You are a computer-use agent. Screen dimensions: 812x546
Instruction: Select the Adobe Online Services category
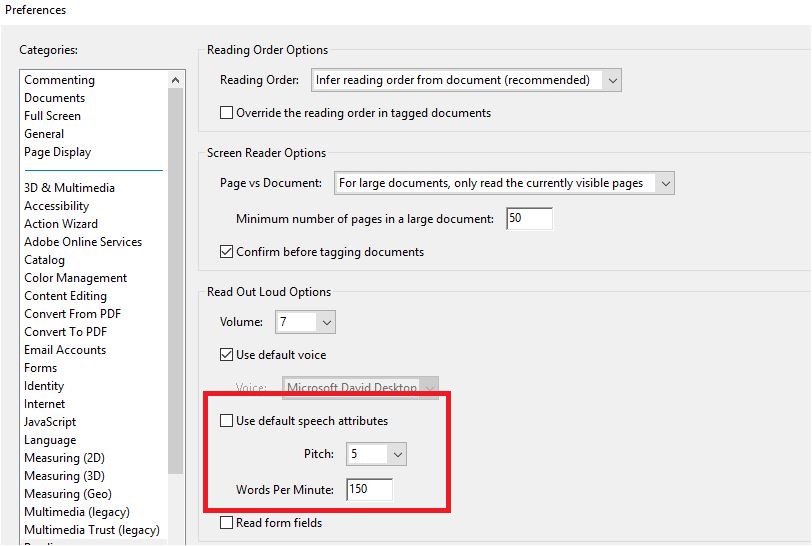tap(83, 242)
